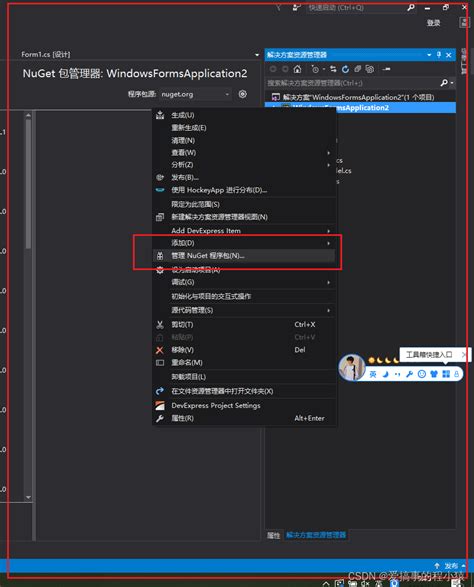The width and height of the screenshot is (474, 587).
Task: Click the quick launch search magnifier icon
Action: [411, 7]
